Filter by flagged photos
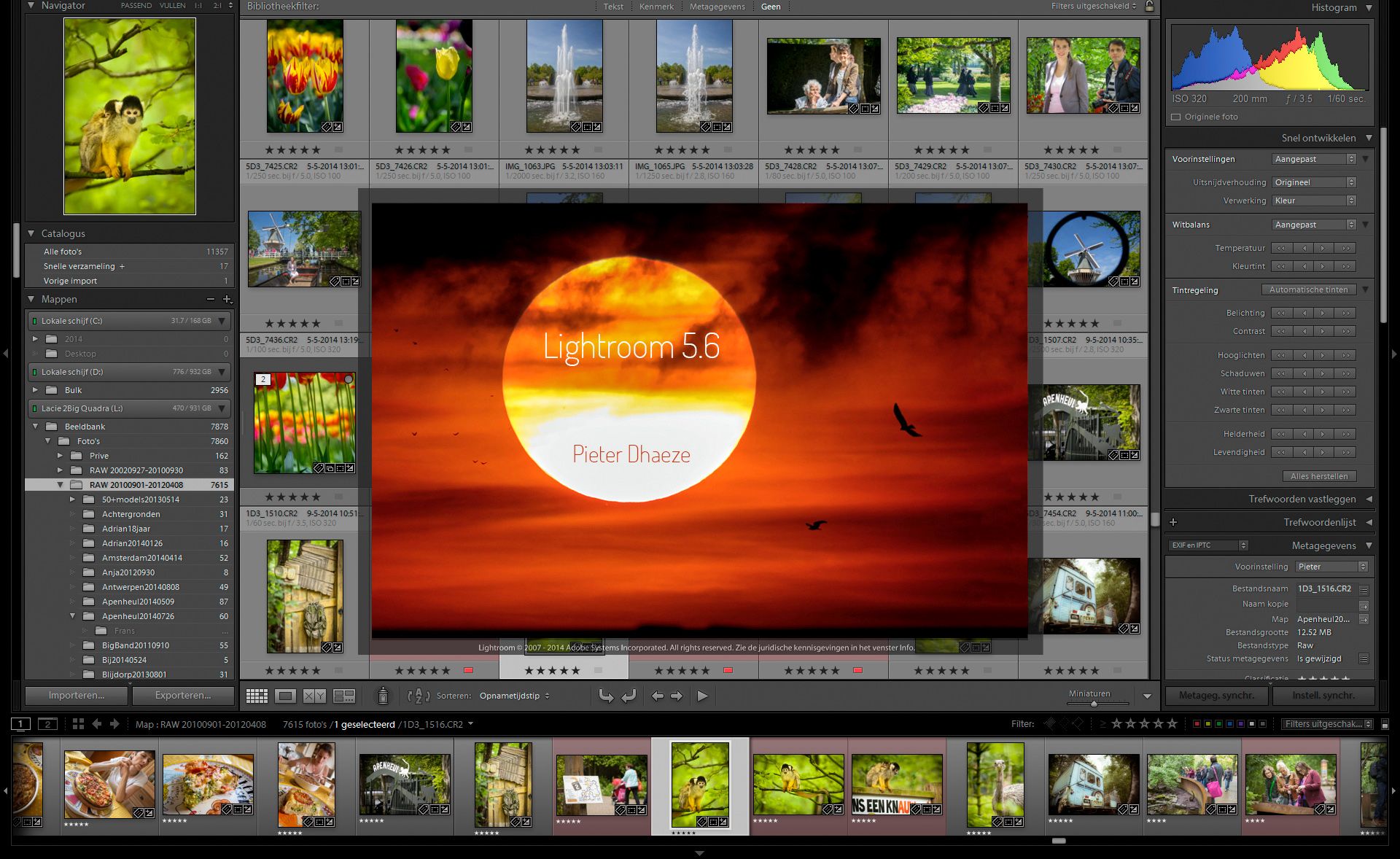The image size is (1400, 859). pyautogui.click(x=1049, y=723)
